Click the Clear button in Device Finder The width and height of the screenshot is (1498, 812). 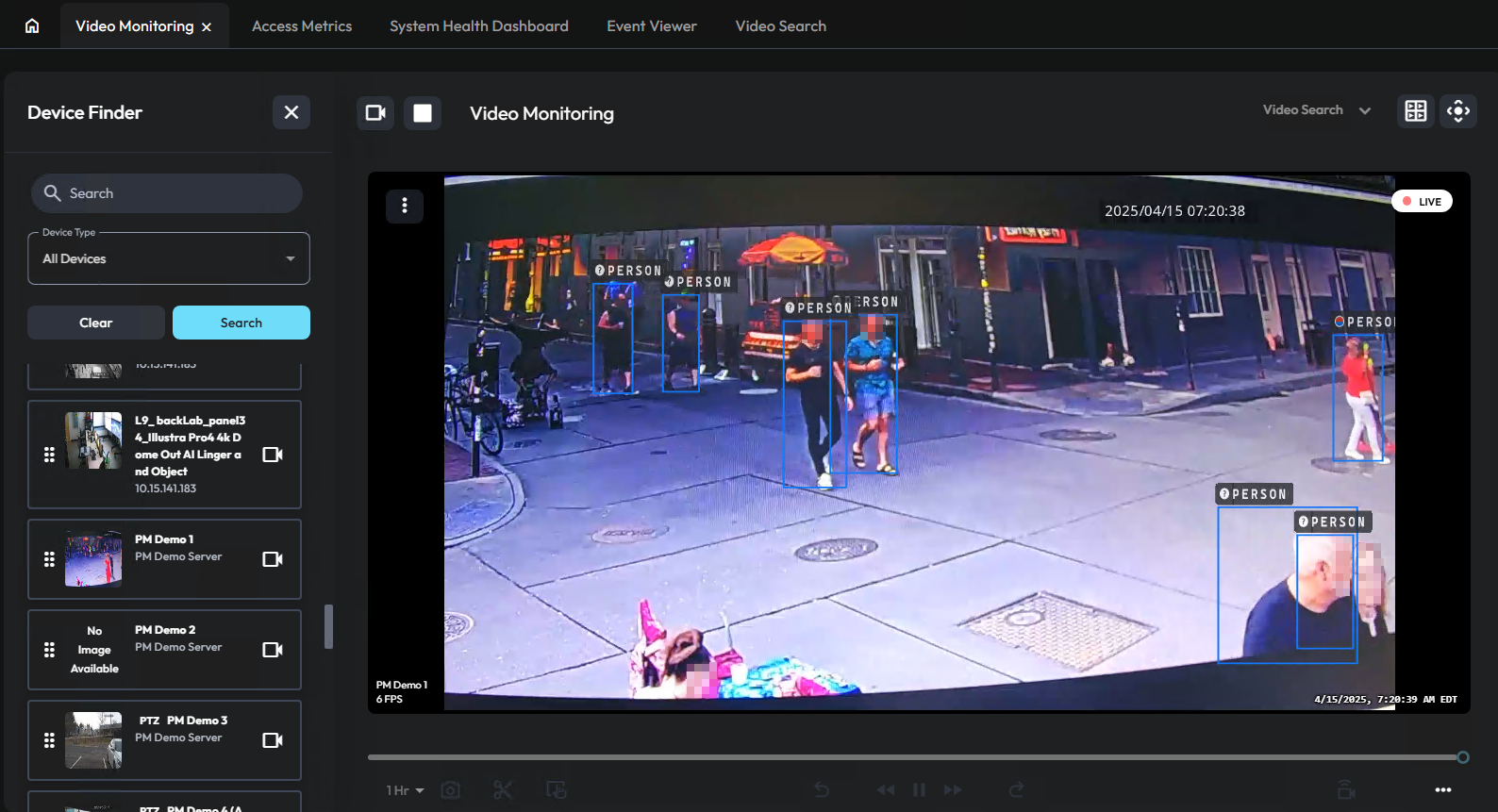pyautogui.click(x=96, y=323)
